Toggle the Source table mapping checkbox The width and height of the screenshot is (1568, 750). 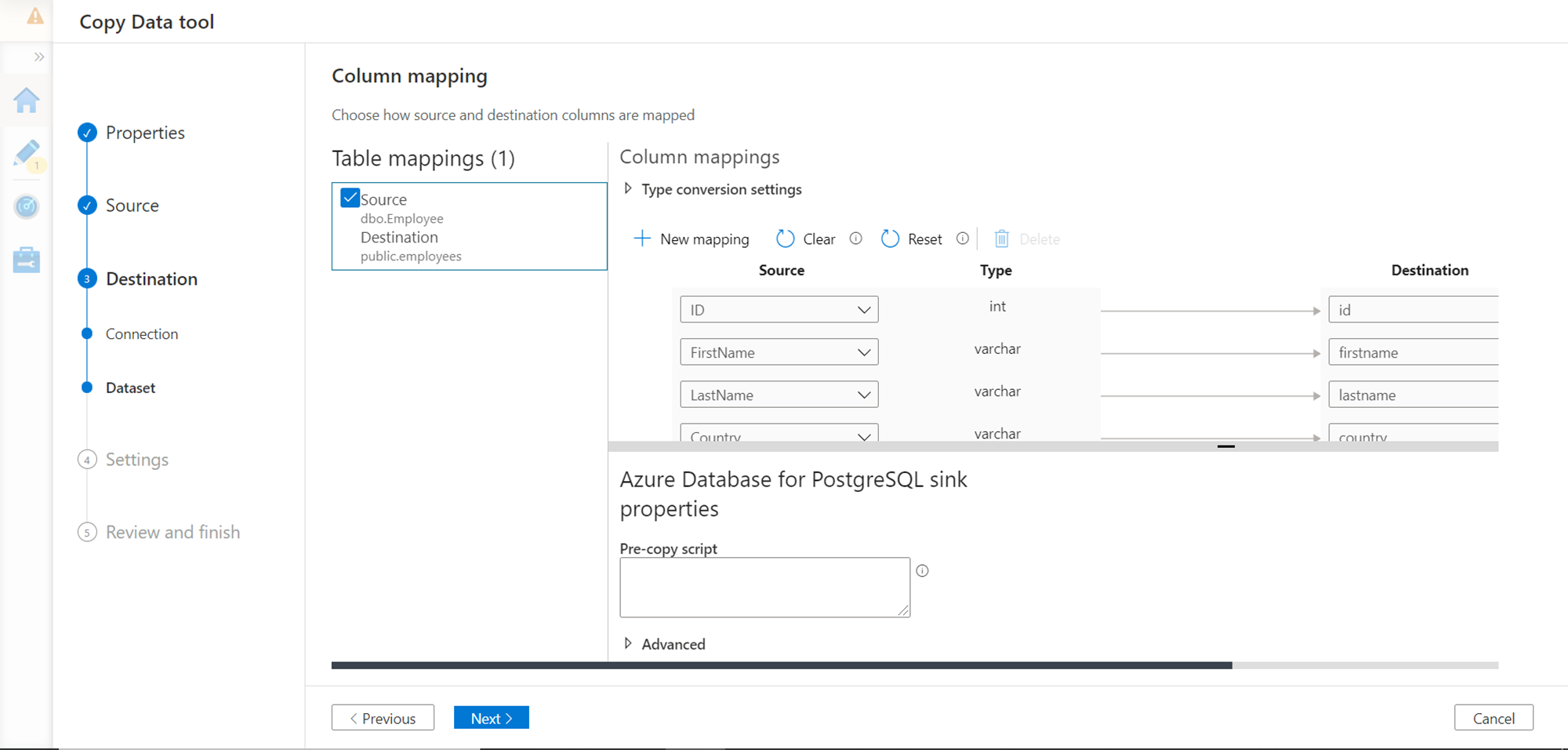pyautogui.click(x=350, y=198)
